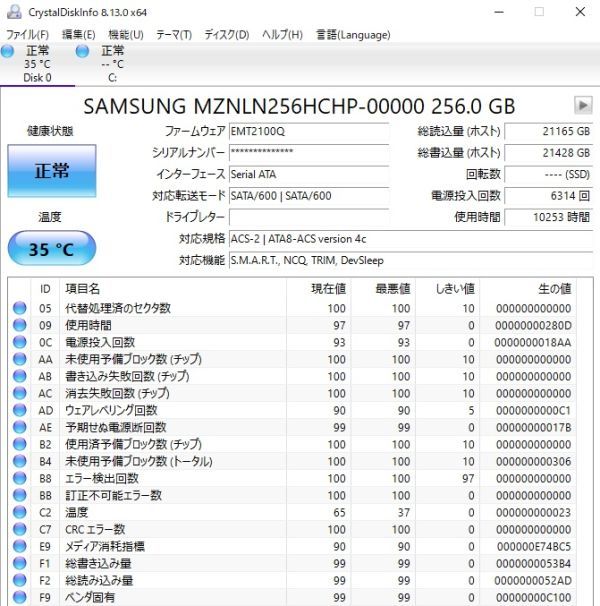Click status icon of row AA
The image size is (600, 606).
pyautogui.click(x=19, y=359)
